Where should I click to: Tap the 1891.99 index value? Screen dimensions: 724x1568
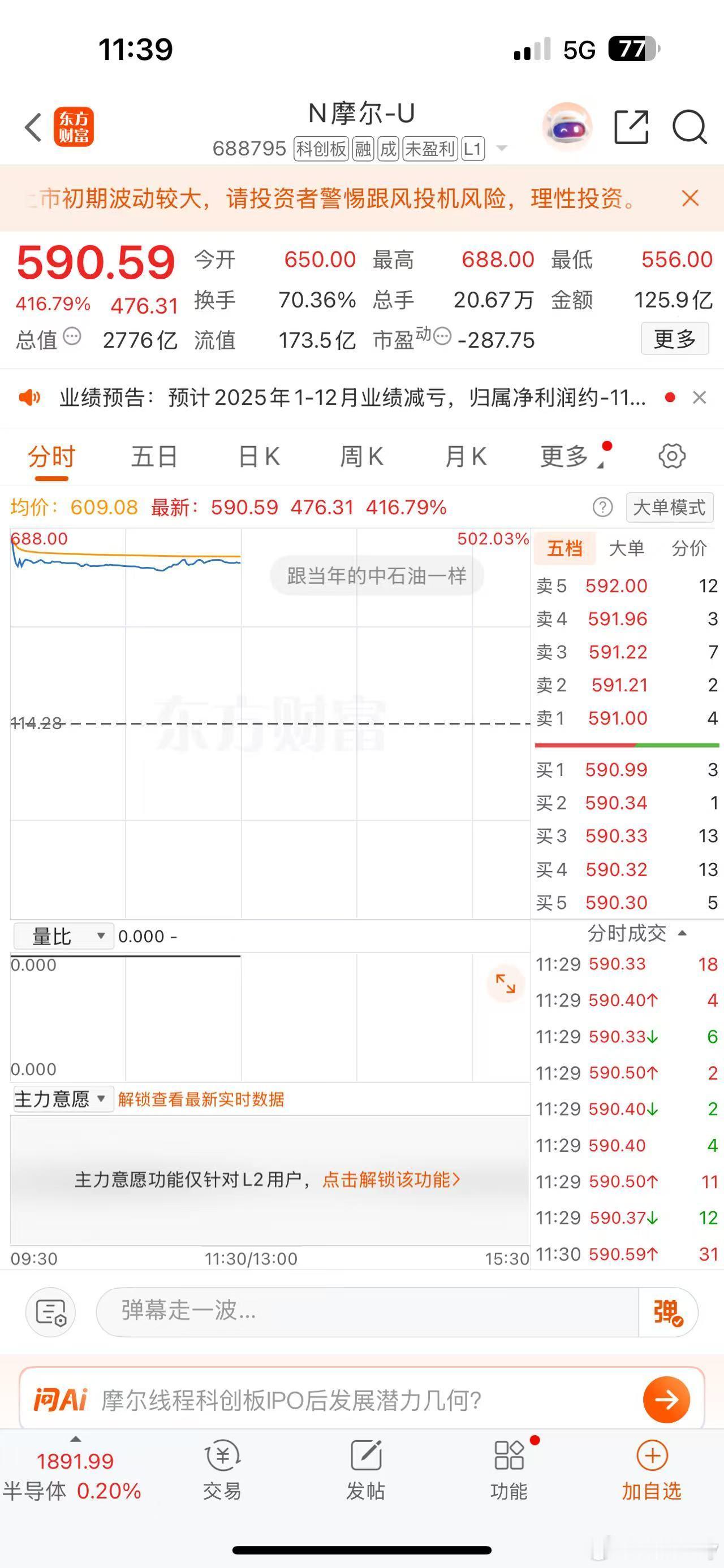click(x=75, y=1462)
